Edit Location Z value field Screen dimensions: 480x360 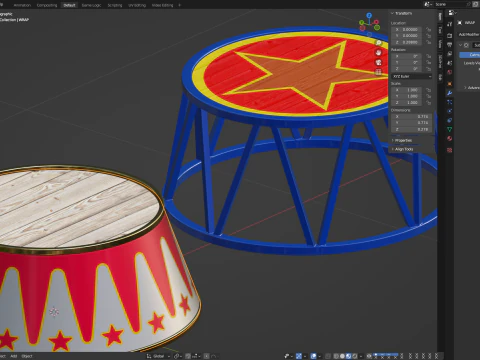[x=407, y=42]
